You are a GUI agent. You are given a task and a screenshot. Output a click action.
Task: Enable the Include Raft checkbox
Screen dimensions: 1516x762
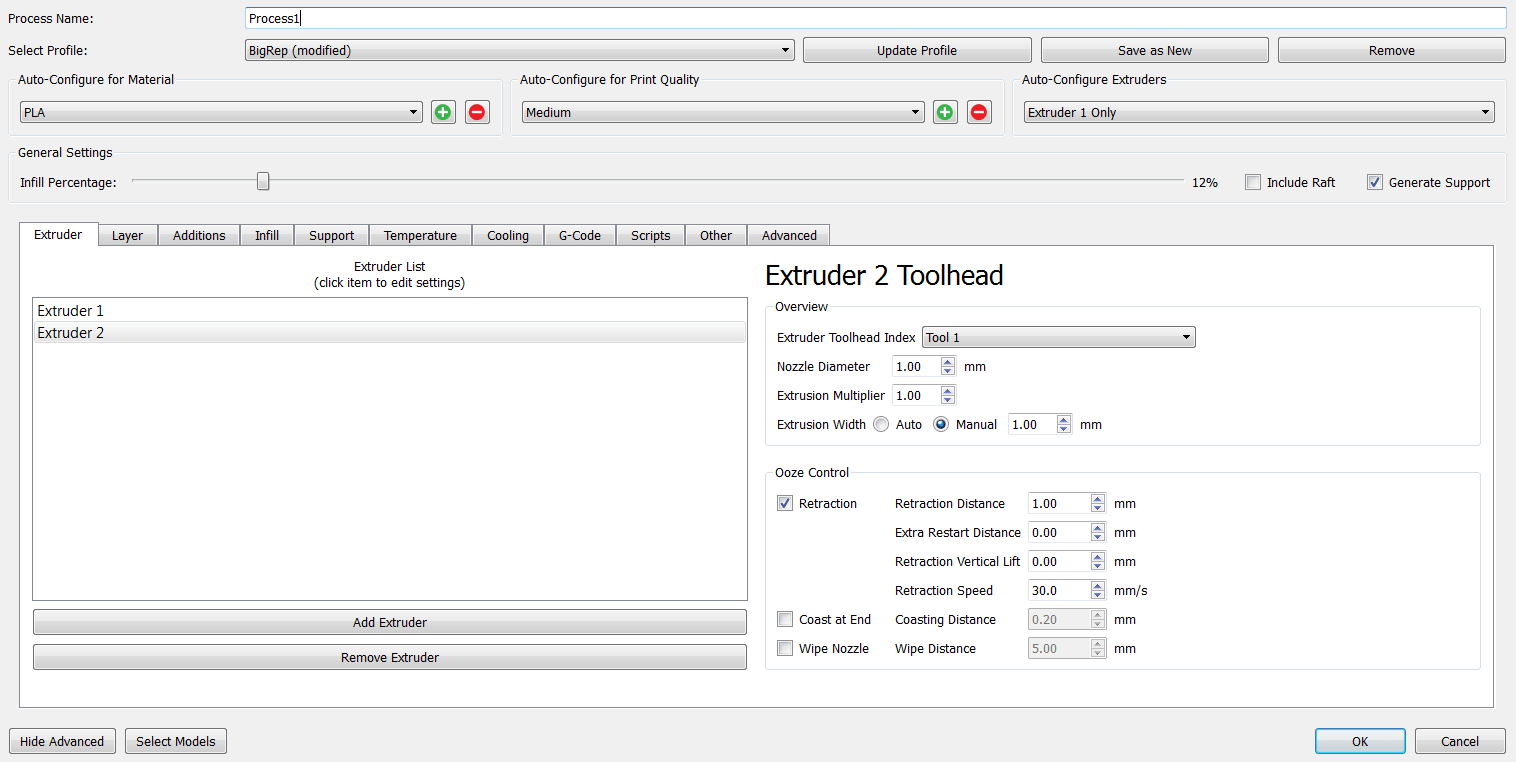1253,182
